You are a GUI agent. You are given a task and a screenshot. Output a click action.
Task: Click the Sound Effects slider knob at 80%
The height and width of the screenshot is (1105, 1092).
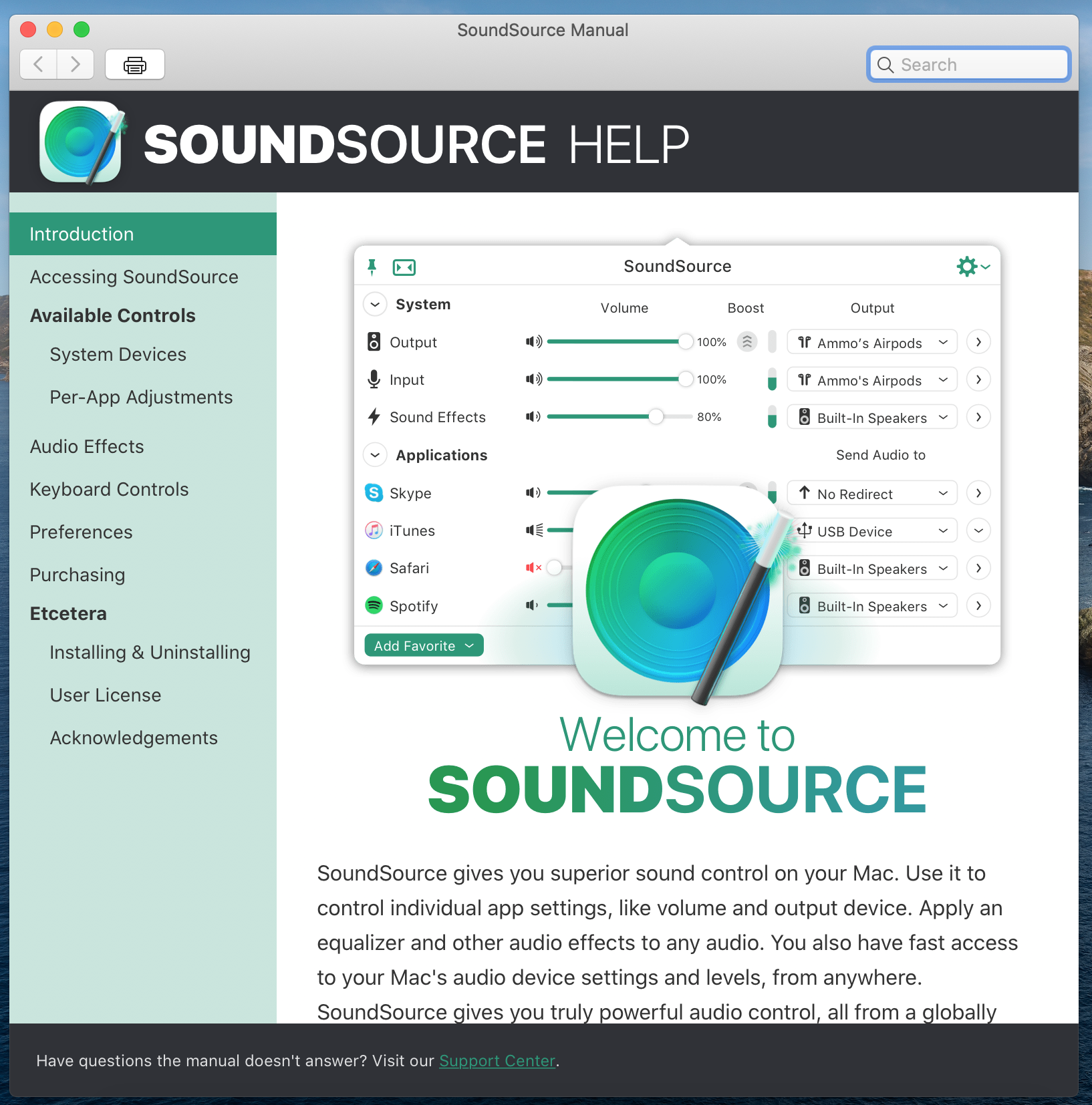pyautogui.click(x=656, y=416)
